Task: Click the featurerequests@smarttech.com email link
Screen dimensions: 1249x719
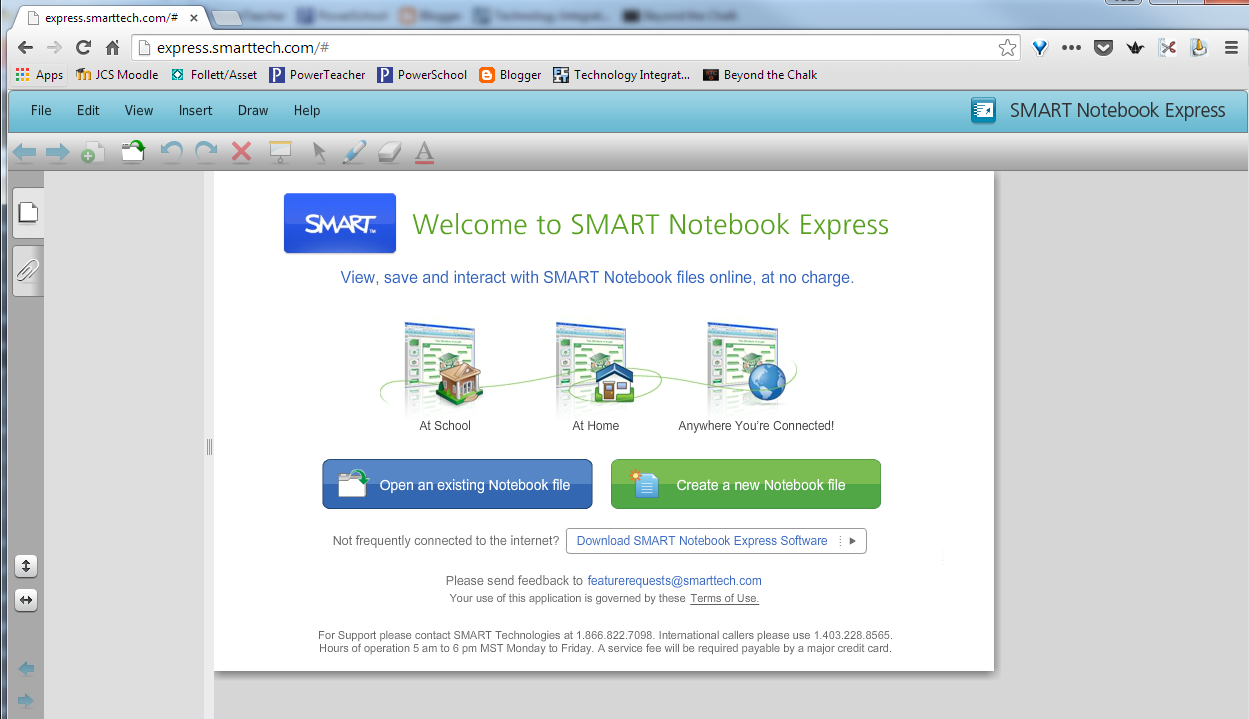Action: click(x=674, y=581)
